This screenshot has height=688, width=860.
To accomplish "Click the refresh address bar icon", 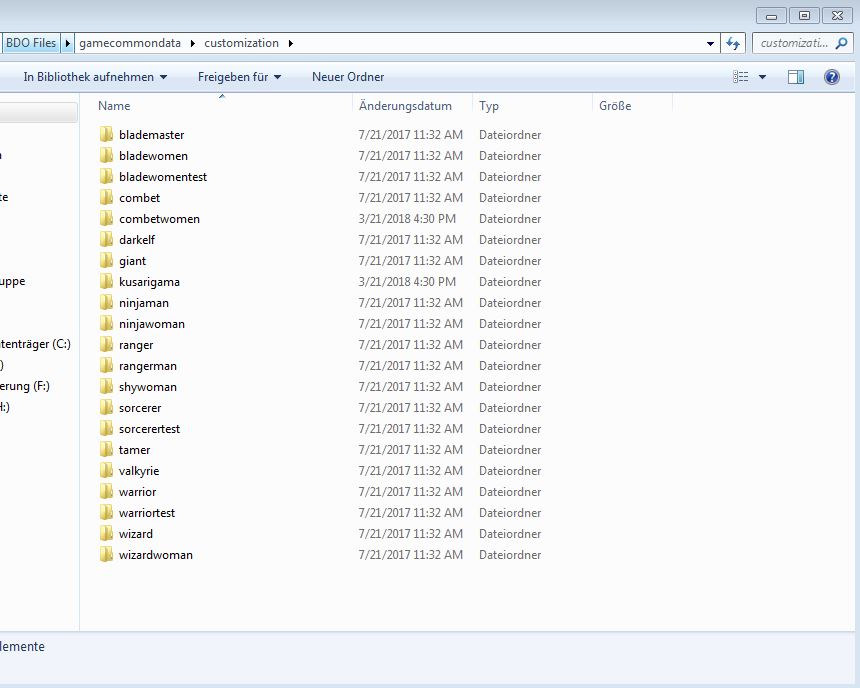I will click(733, 43).
